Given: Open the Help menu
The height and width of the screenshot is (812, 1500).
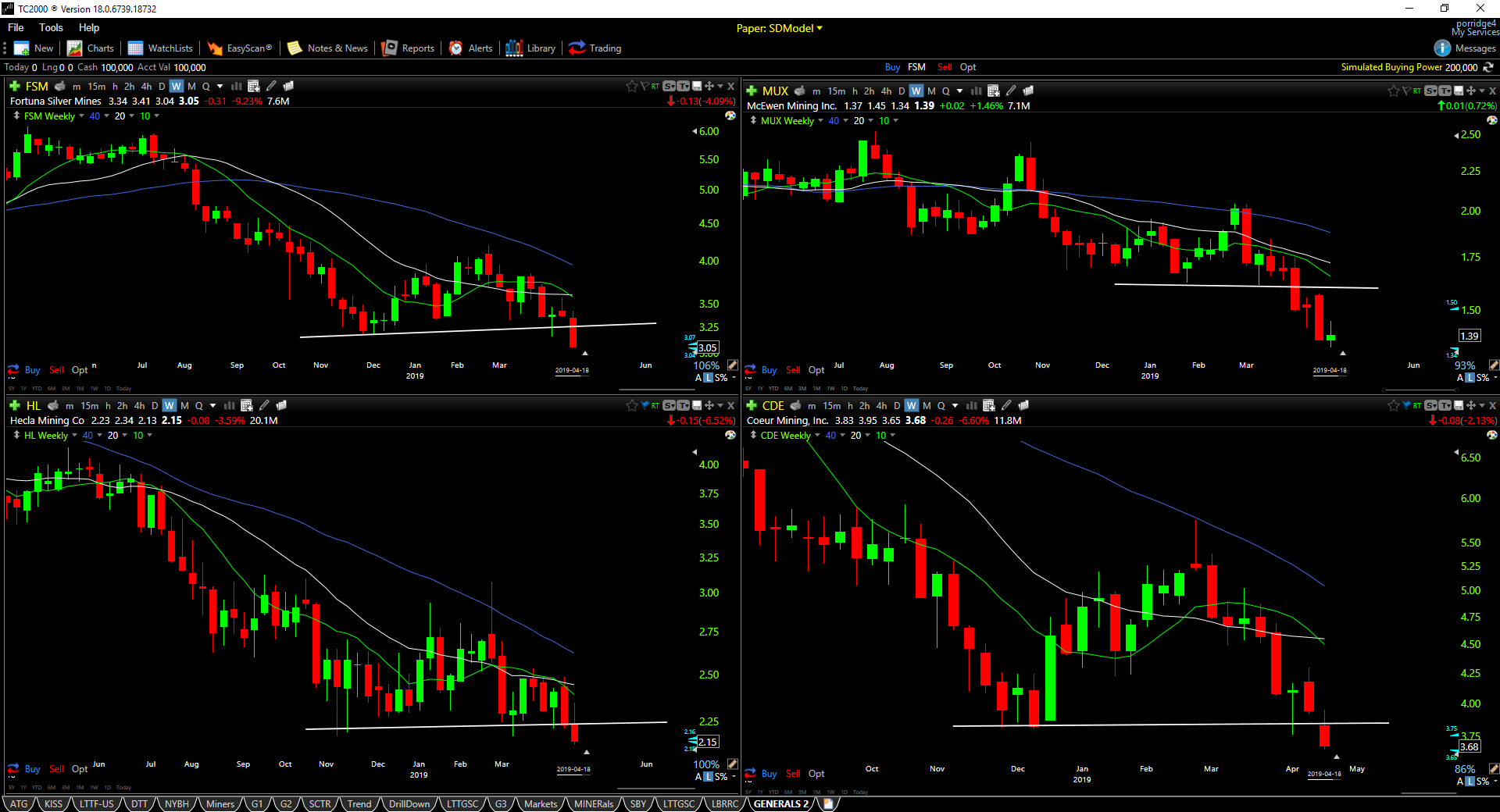Looking at the screenshot, I should [89, 27].
